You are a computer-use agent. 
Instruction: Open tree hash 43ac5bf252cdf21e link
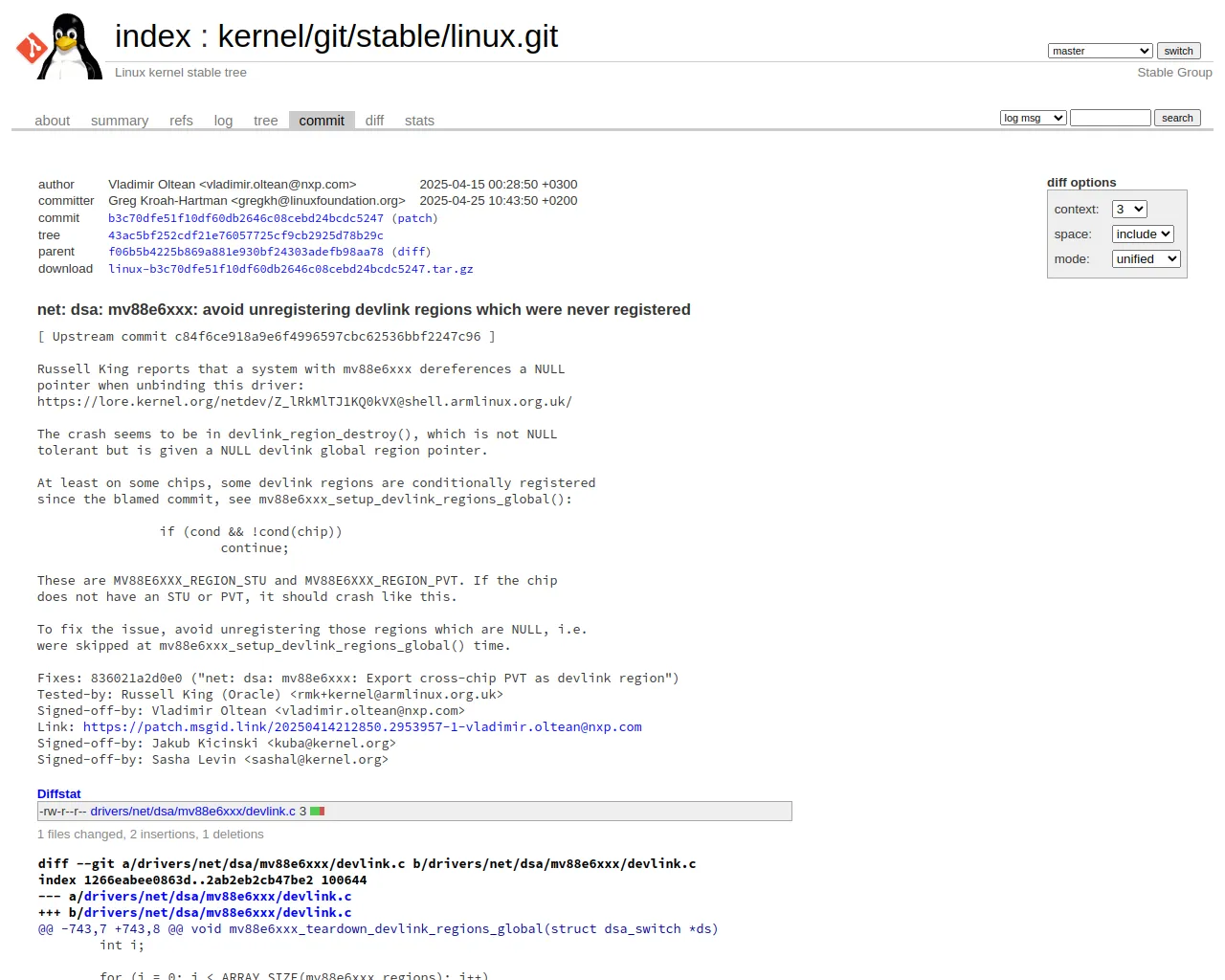click(246, 235)
